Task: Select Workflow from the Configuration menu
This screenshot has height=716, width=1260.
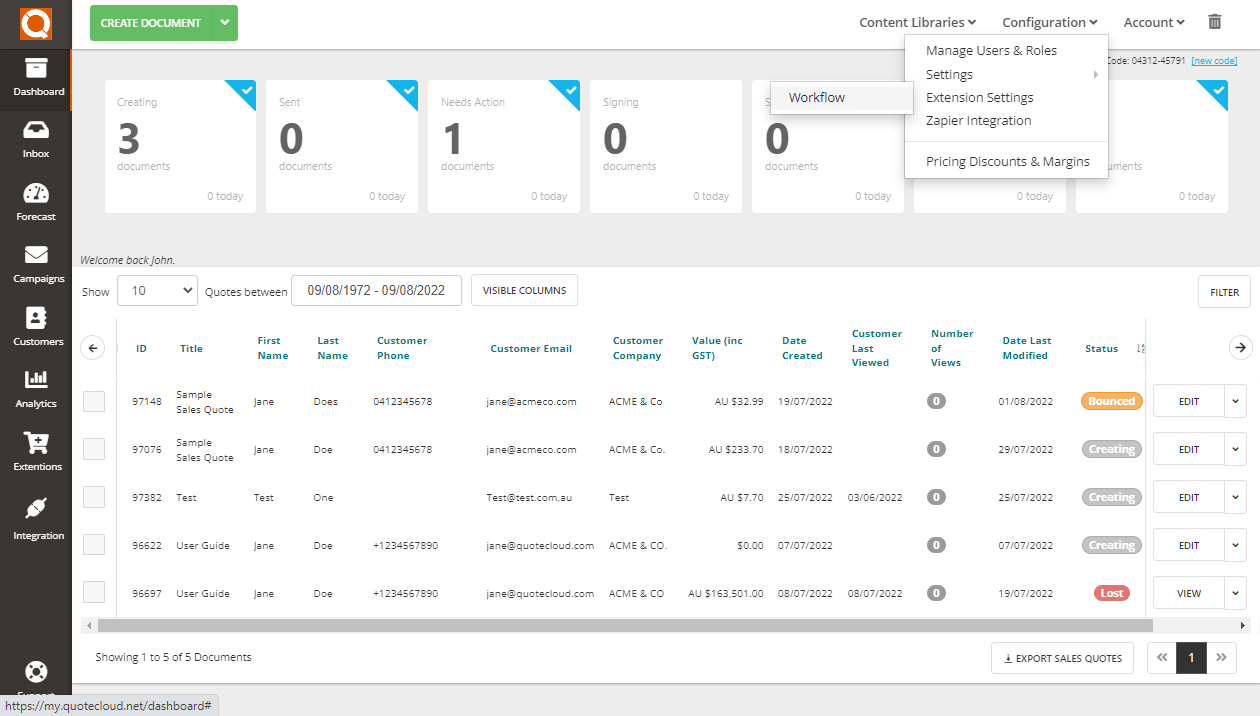Action: (x=815, y=98)
